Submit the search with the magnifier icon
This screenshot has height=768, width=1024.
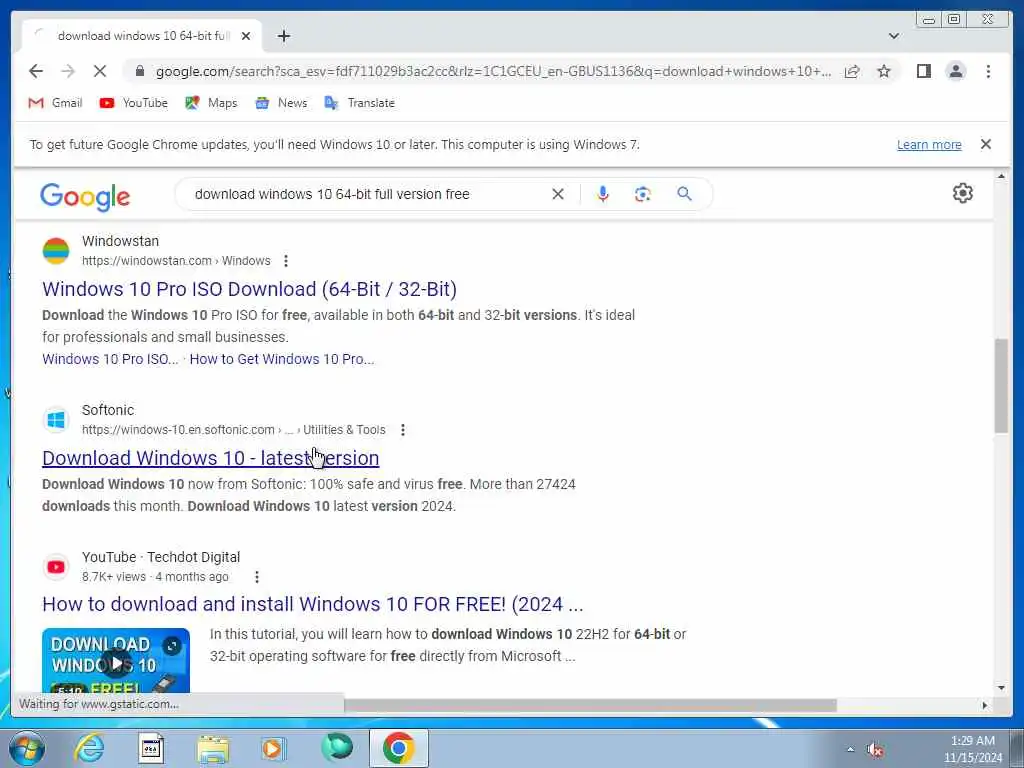(x=684, y=194)
